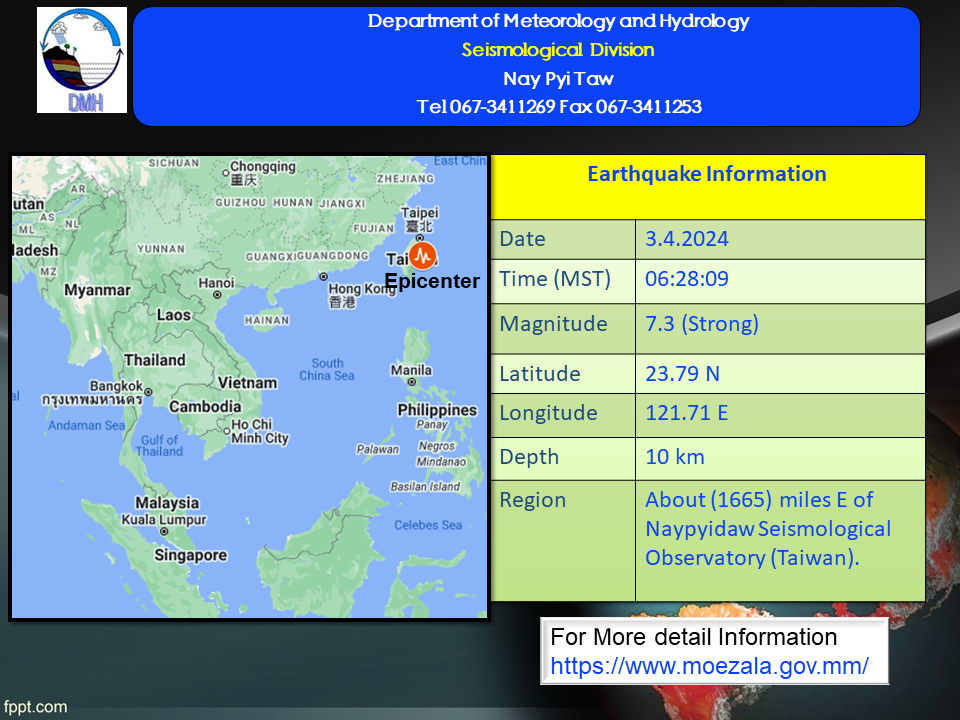The height and width of the screenshot is (720, 960).
Task: Click the orange epicenter marker icon
Action: tap(422, 256)
